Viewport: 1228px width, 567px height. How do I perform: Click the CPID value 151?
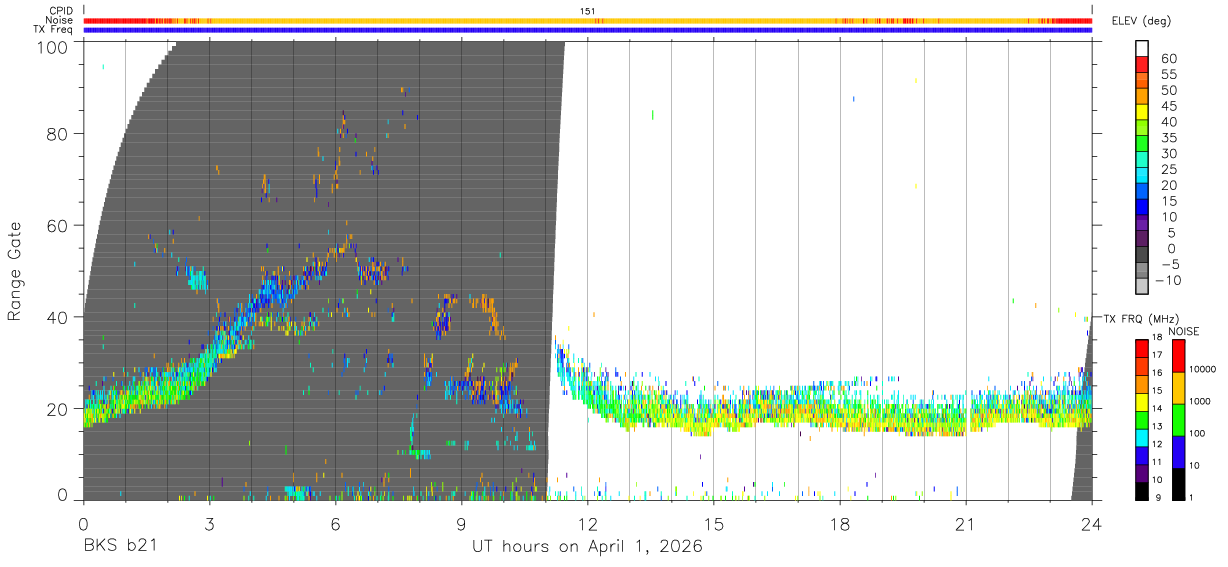point(588,11)
